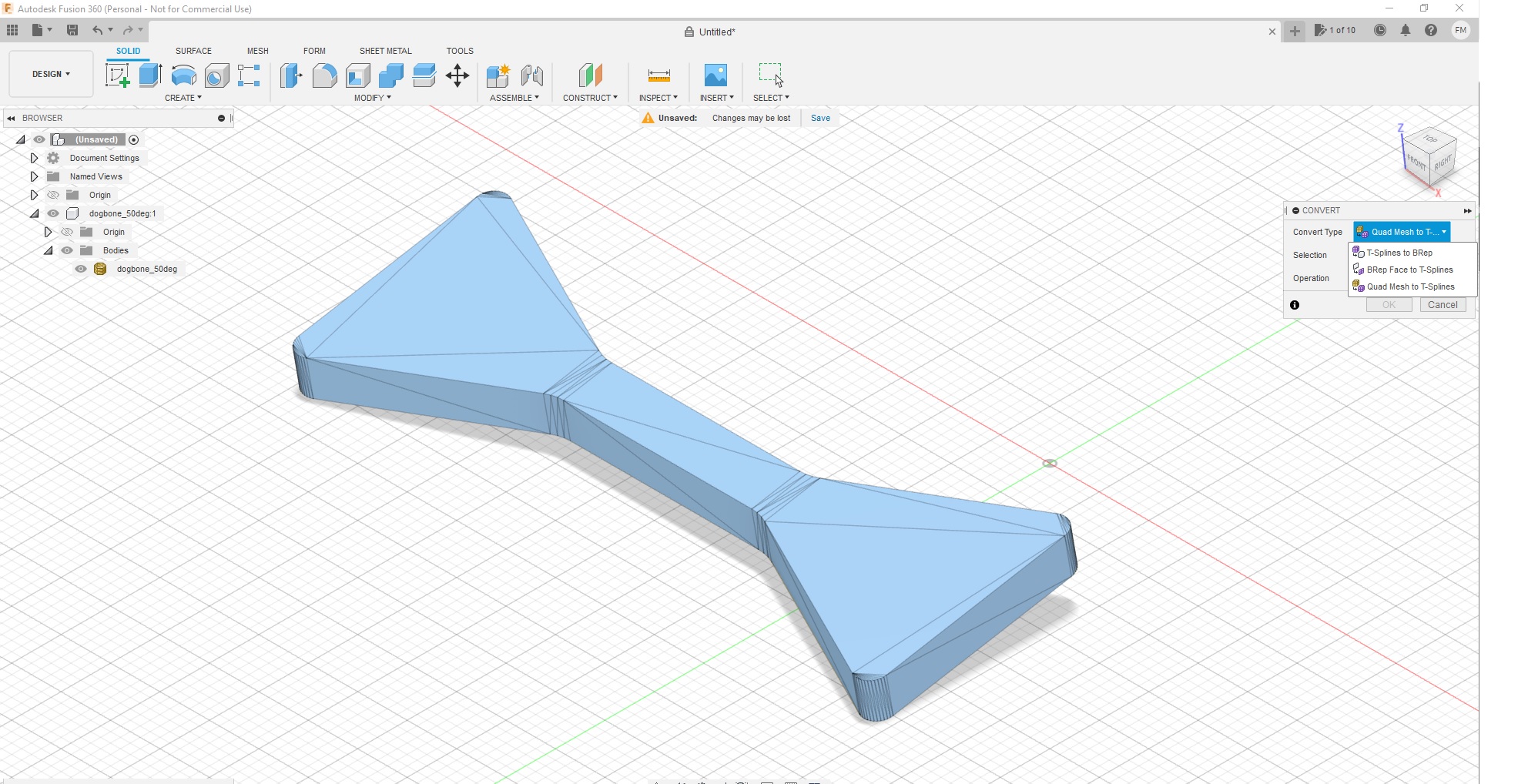Click the Extrude tool icon

(x=150, y=75)
